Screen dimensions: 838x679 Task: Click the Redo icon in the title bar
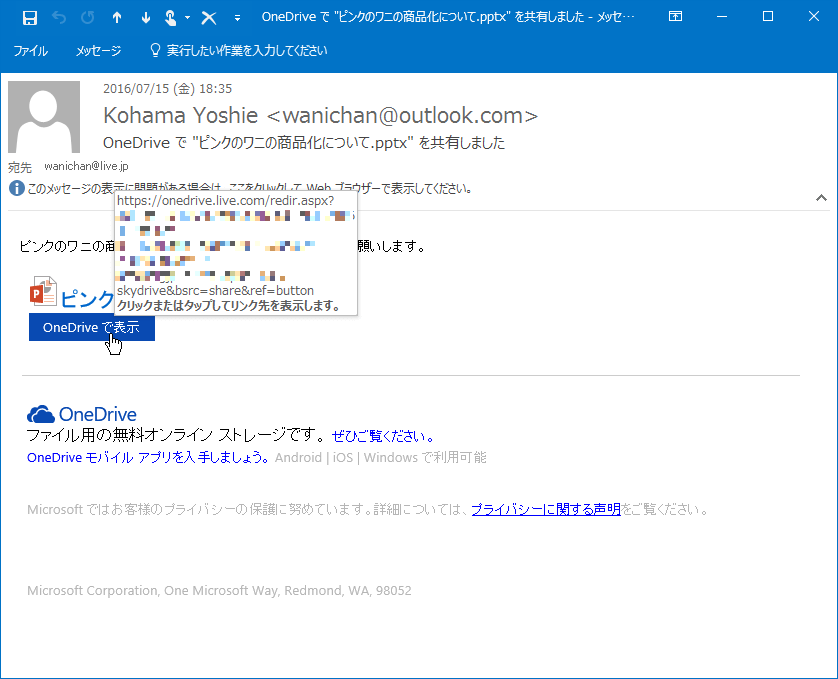click(88, 18)
